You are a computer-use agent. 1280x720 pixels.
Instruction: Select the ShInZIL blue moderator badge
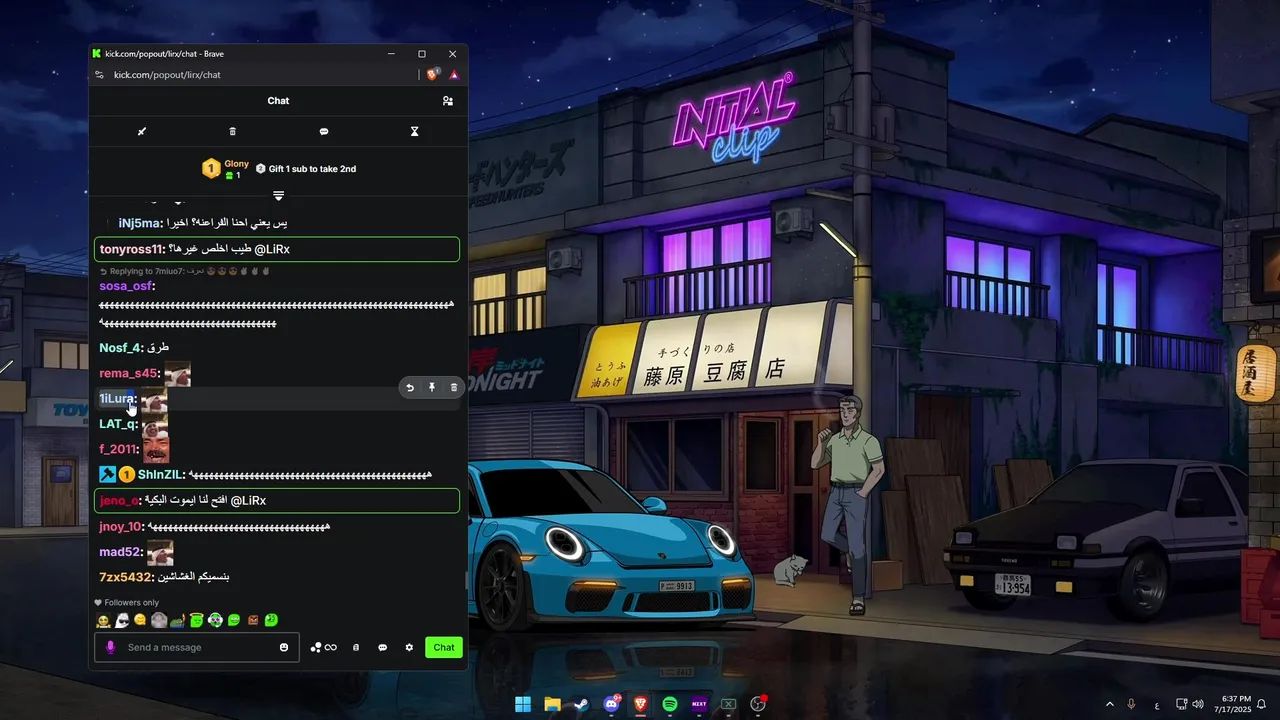tap(107, 475)
